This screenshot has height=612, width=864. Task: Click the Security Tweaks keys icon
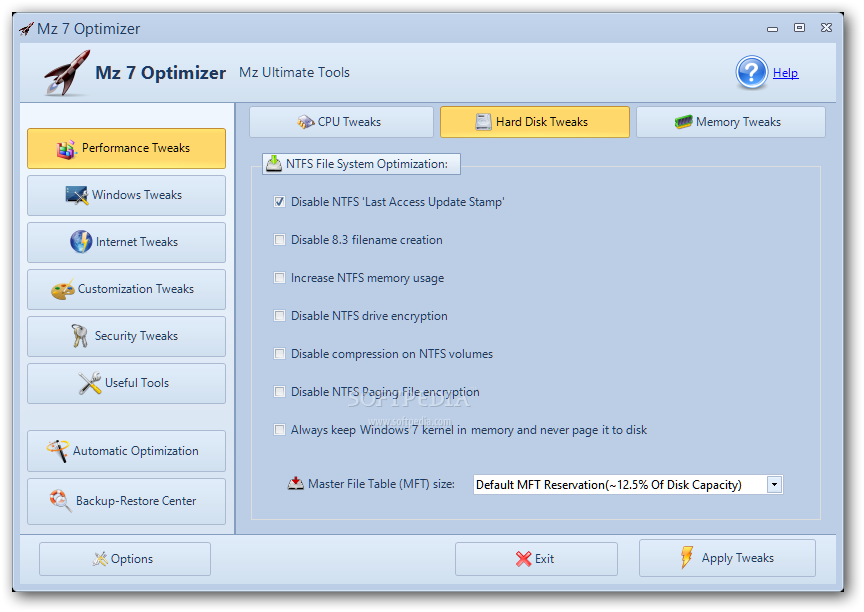[80, 336]
